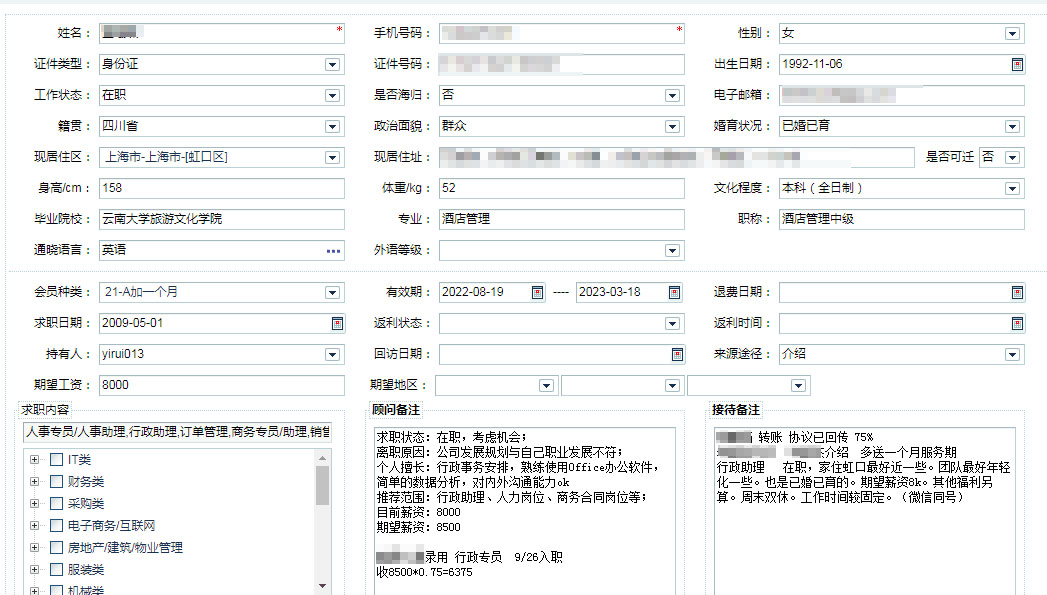Click inside the 顾问备注 text area
Screen dimensions: 1047x595
(x=525, y=511)
